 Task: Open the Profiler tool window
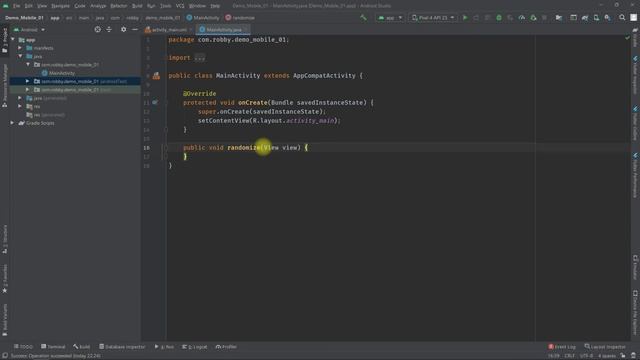click(x=226, y=347)
